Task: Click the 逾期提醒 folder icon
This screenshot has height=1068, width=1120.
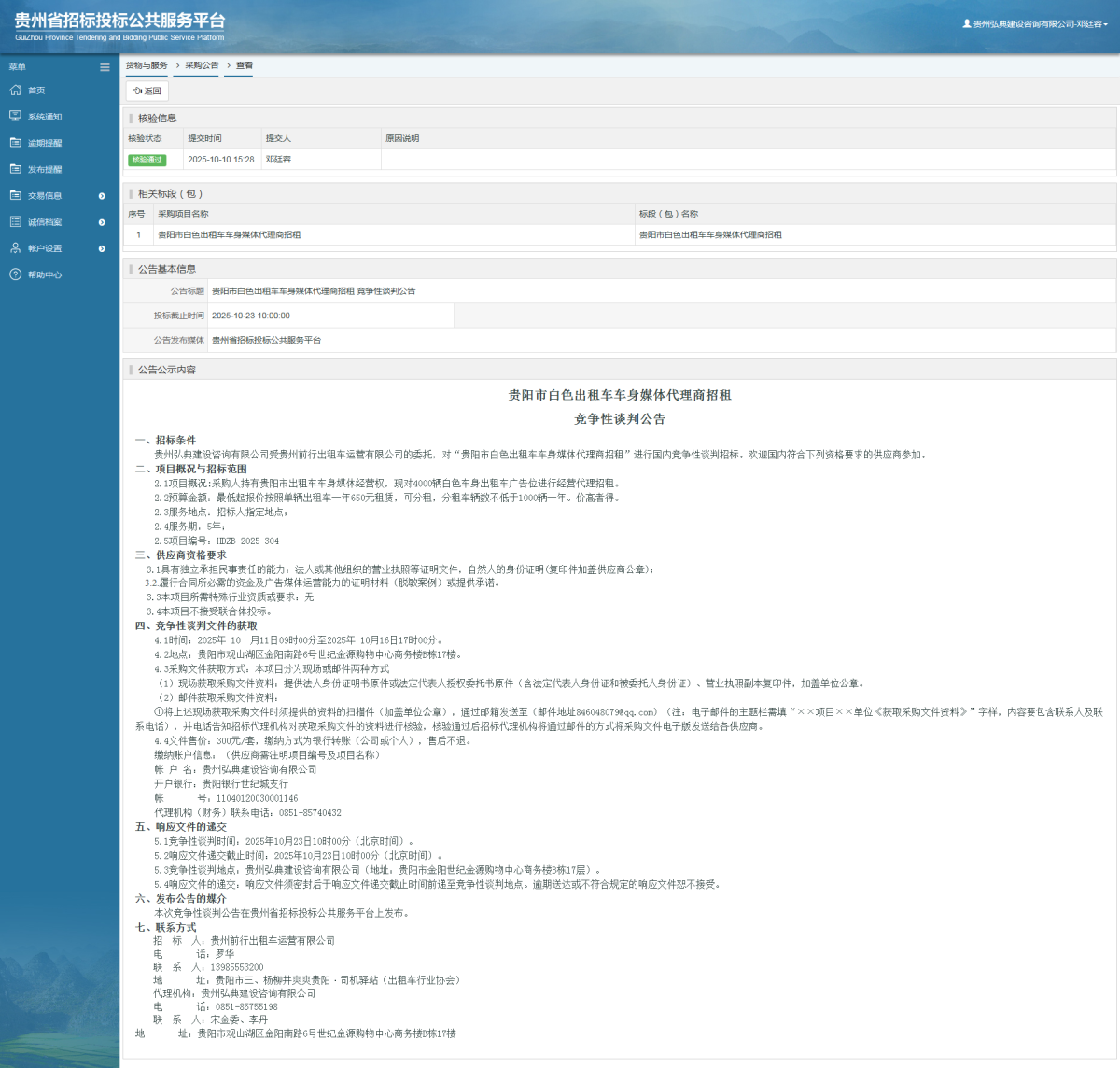Action: pos(15,143)
